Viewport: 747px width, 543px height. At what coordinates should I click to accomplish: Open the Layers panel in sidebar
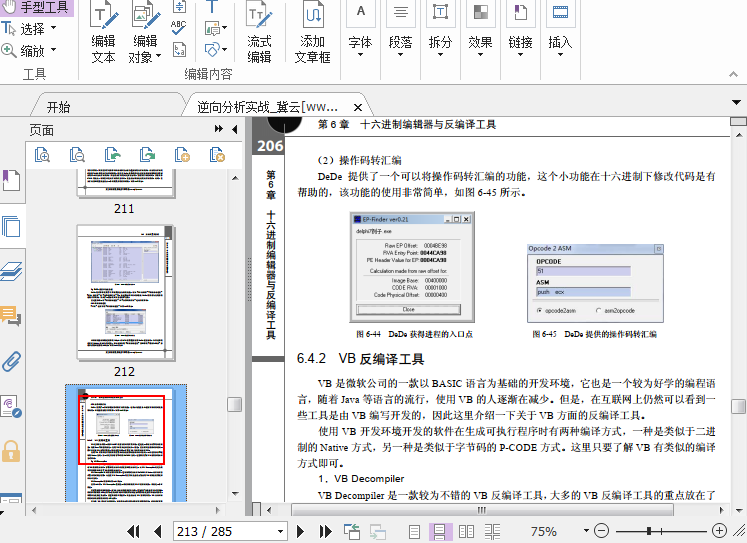[11, 271]
